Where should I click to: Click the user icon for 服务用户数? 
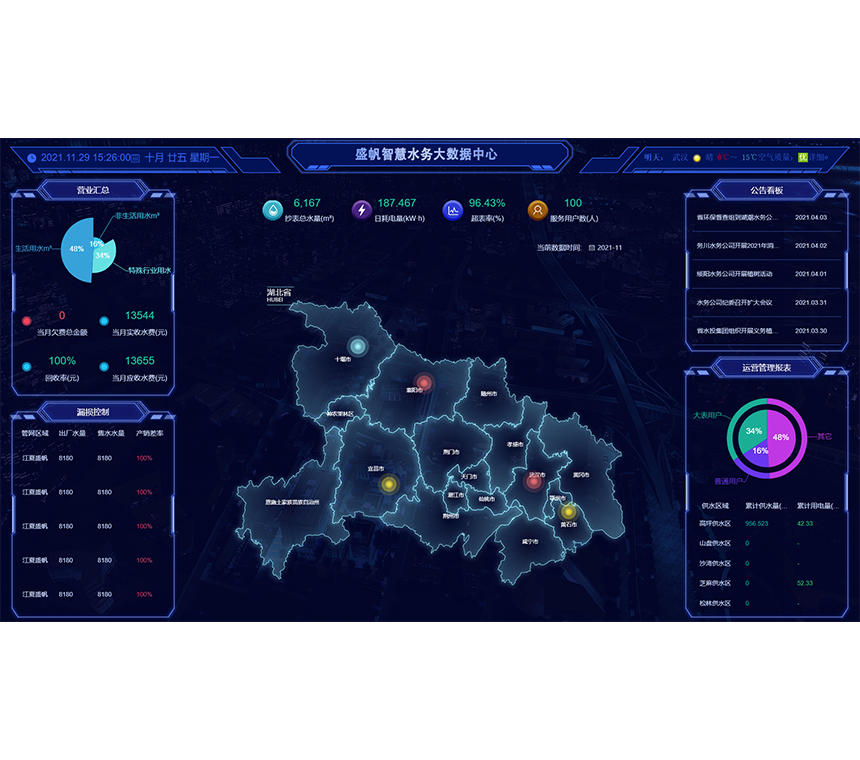click(x=537, y=210)
